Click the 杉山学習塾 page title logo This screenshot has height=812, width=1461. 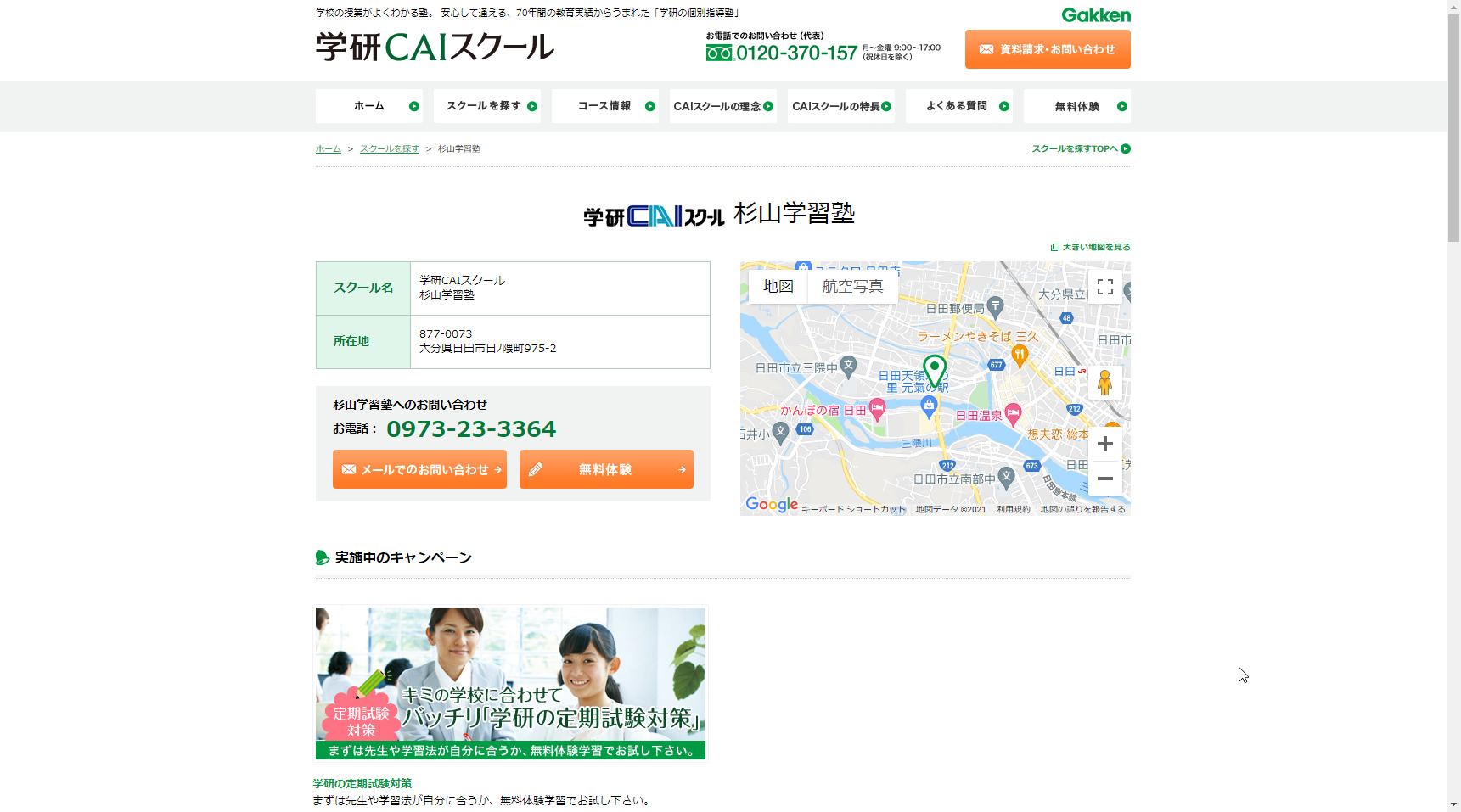pyautogui.click(x=718, y=214)
